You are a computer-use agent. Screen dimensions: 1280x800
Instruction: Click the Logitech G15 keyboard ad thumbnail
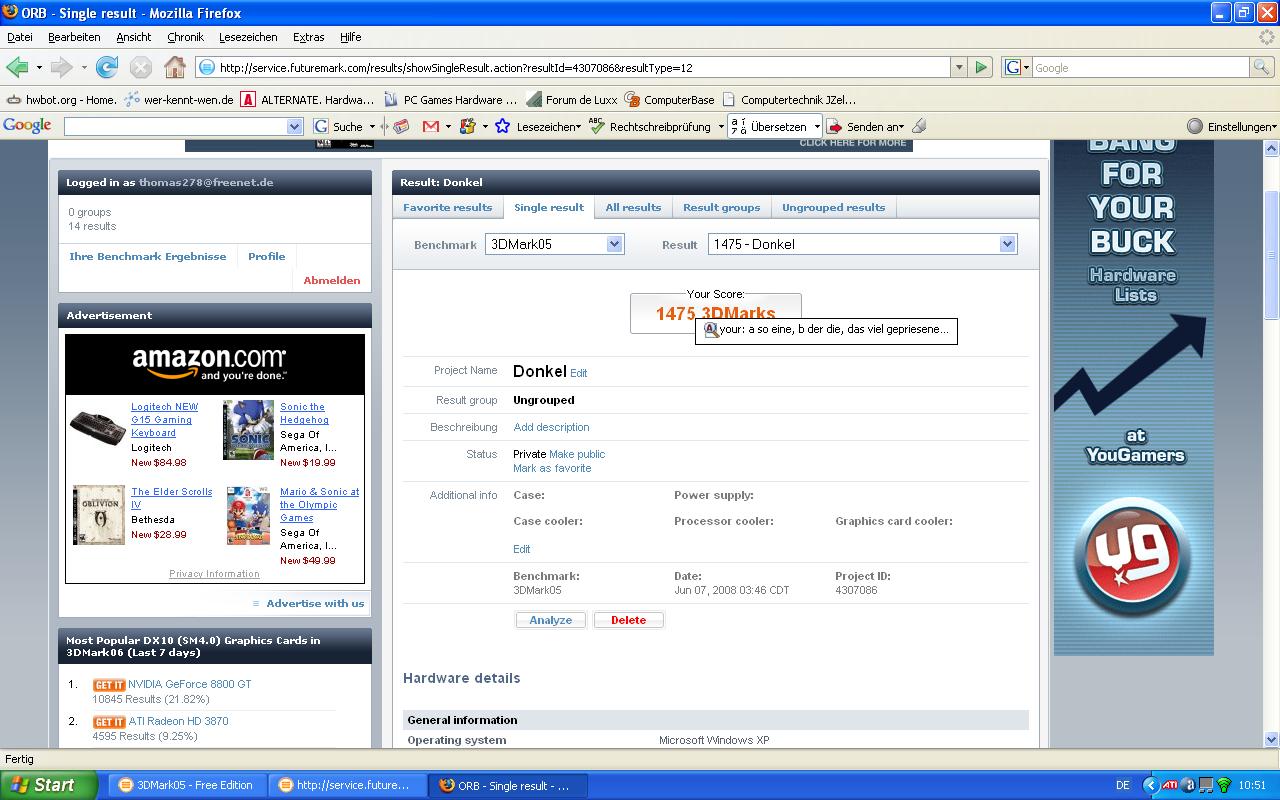point(98,425)
